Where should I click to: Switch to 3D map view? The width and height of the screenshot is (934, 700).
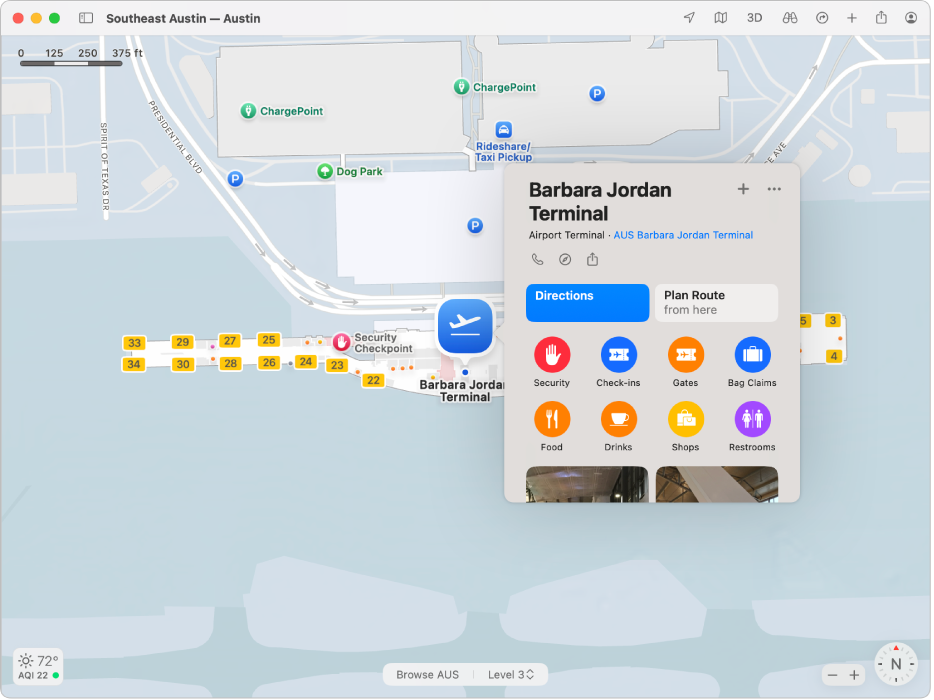(754, 18)
